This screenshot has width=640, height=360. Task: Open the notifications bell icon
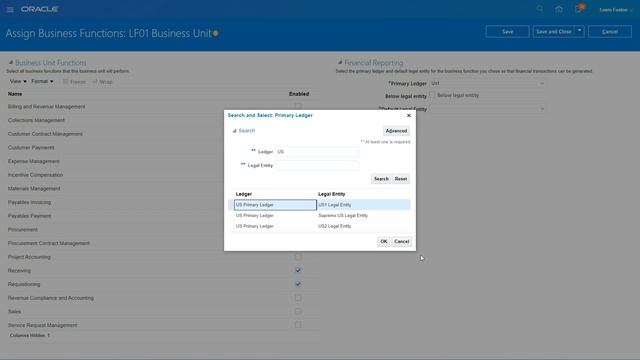pyautogui.click(x=579, y=9)
